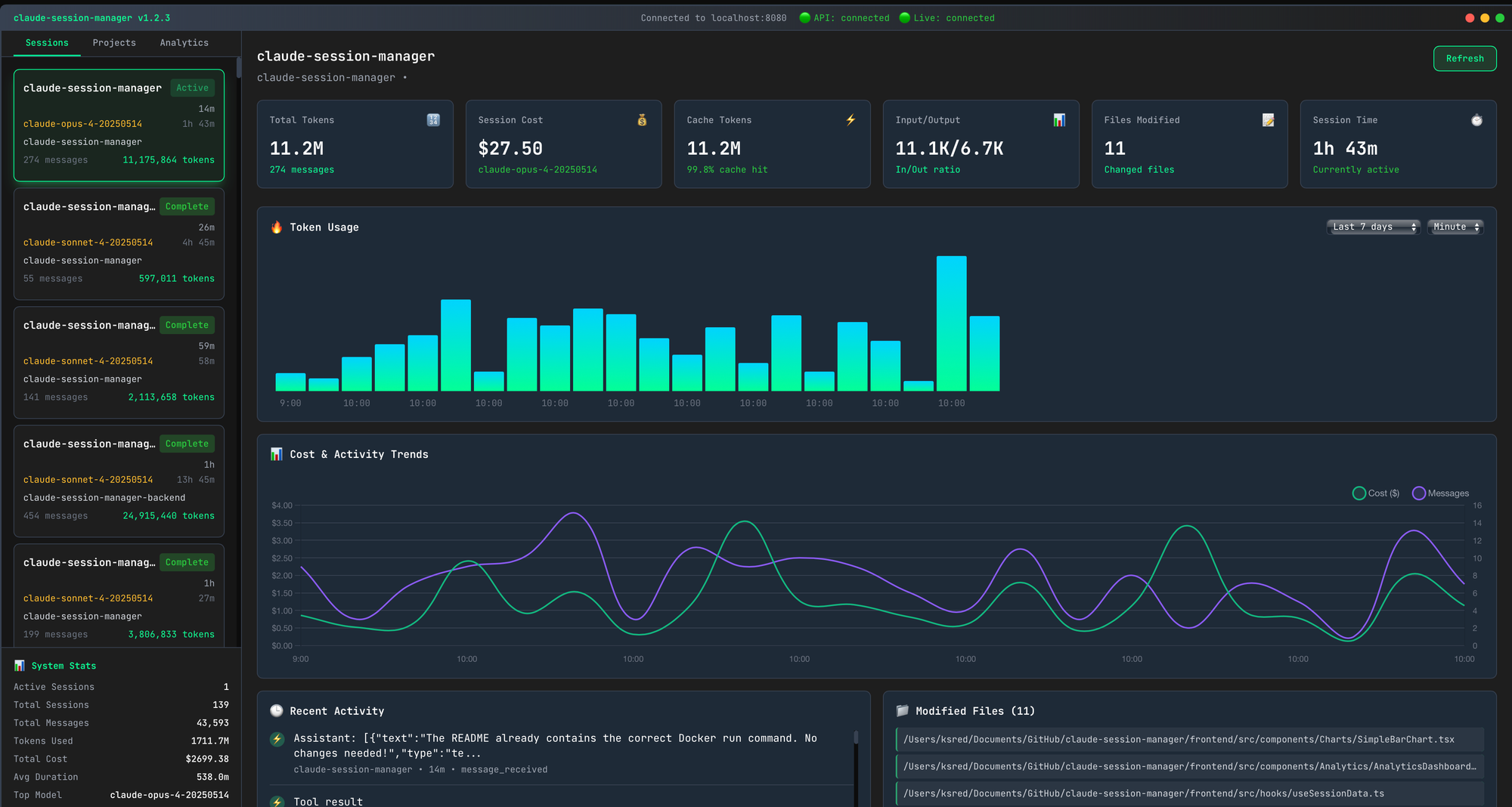Click the Token Usage fire icon
Viewport: 1512px width, 807px height.
277,227
